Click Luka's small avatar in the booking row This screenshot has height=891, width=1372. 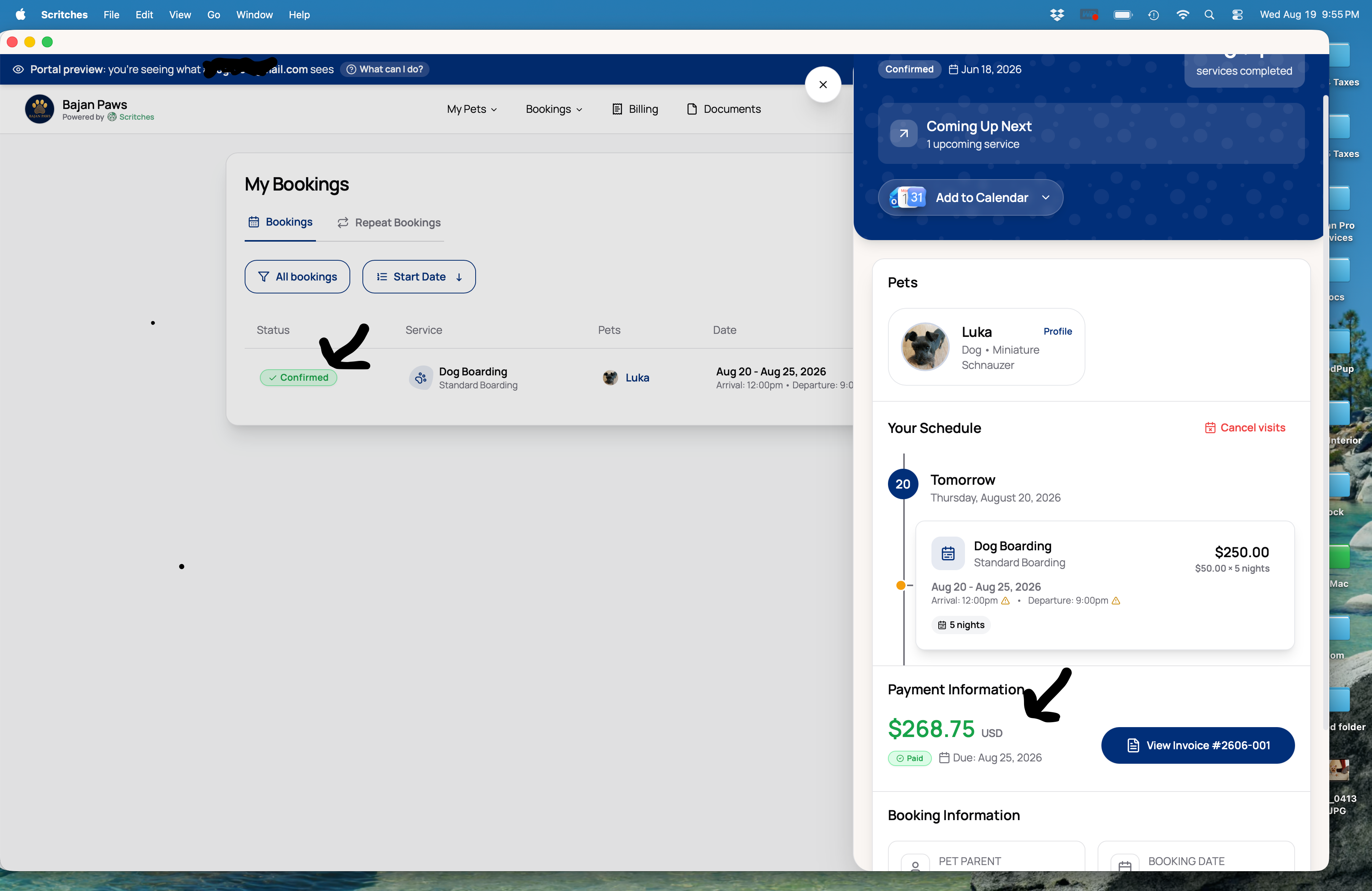[610, 378]
